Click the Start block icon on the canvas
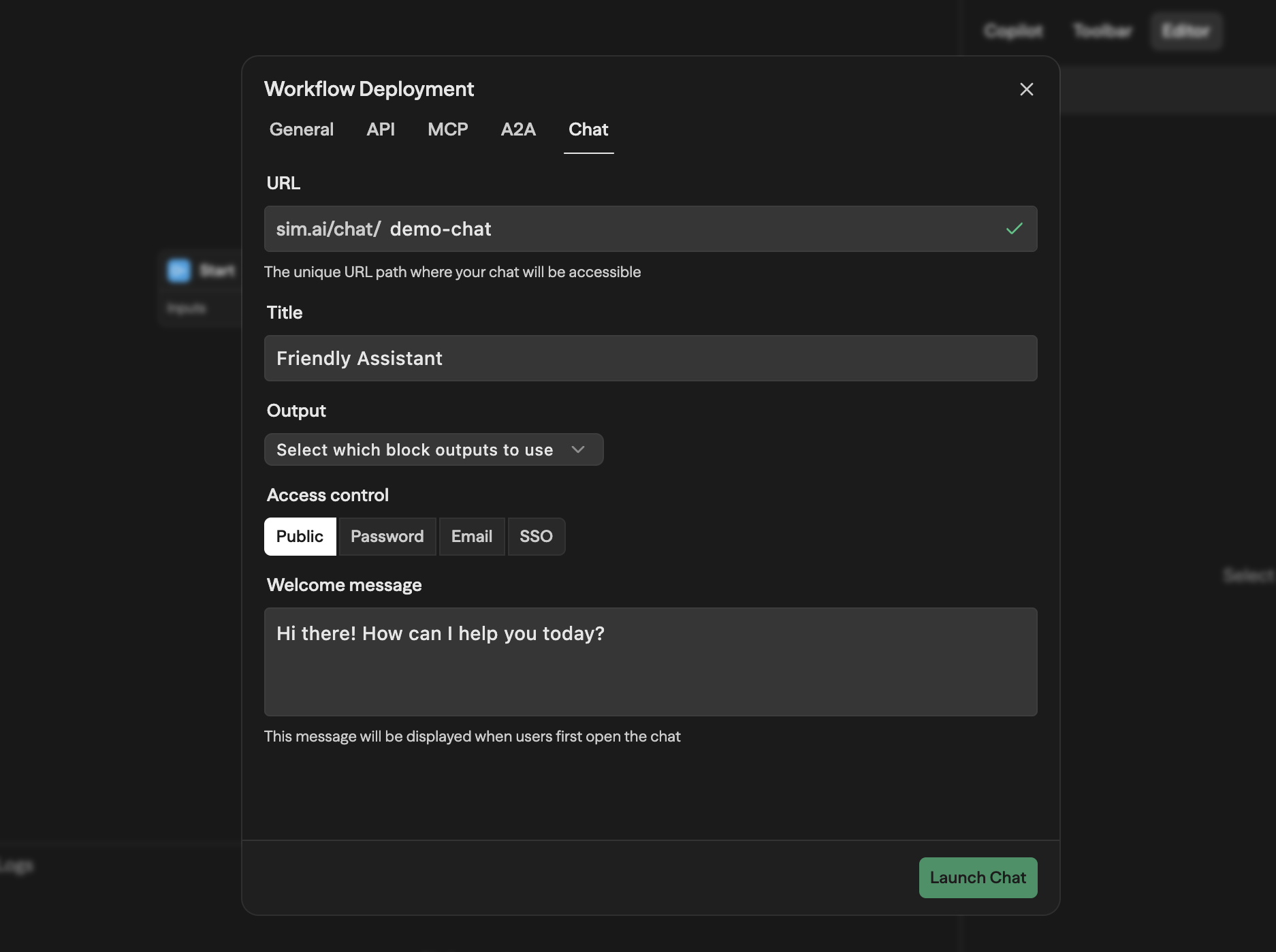 (x=178, y=270)
